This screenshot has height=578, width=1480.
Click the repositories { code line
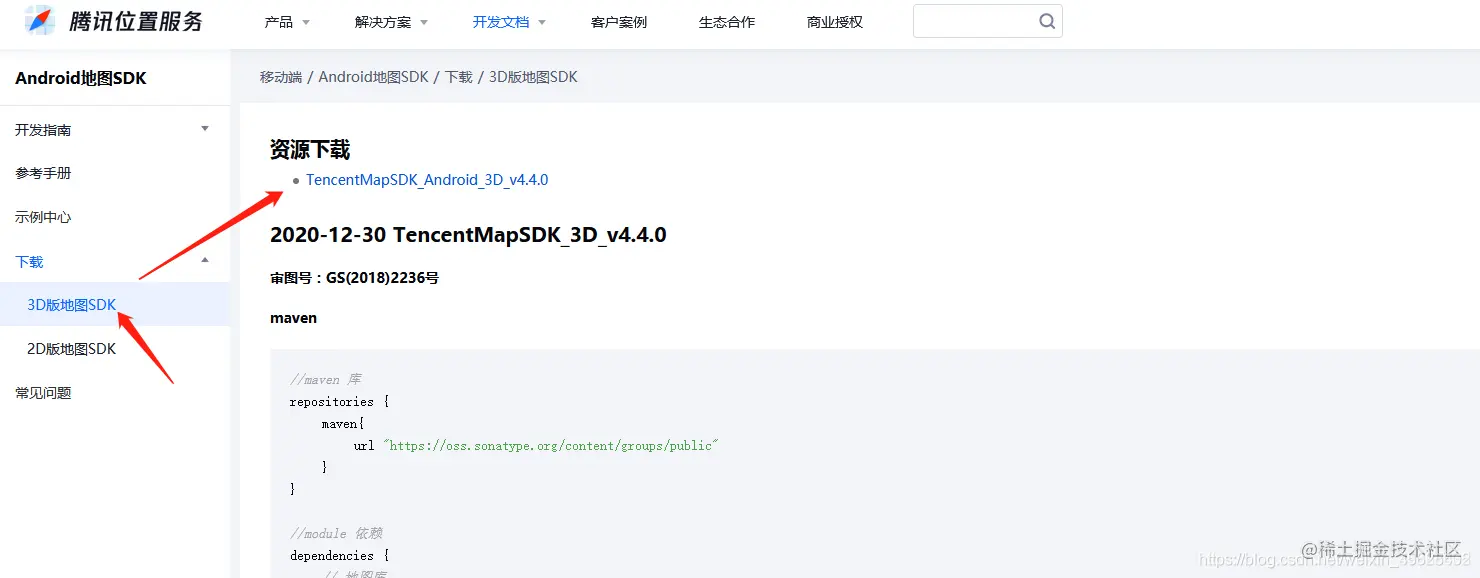pyautogui.click(x=339, y=402)
